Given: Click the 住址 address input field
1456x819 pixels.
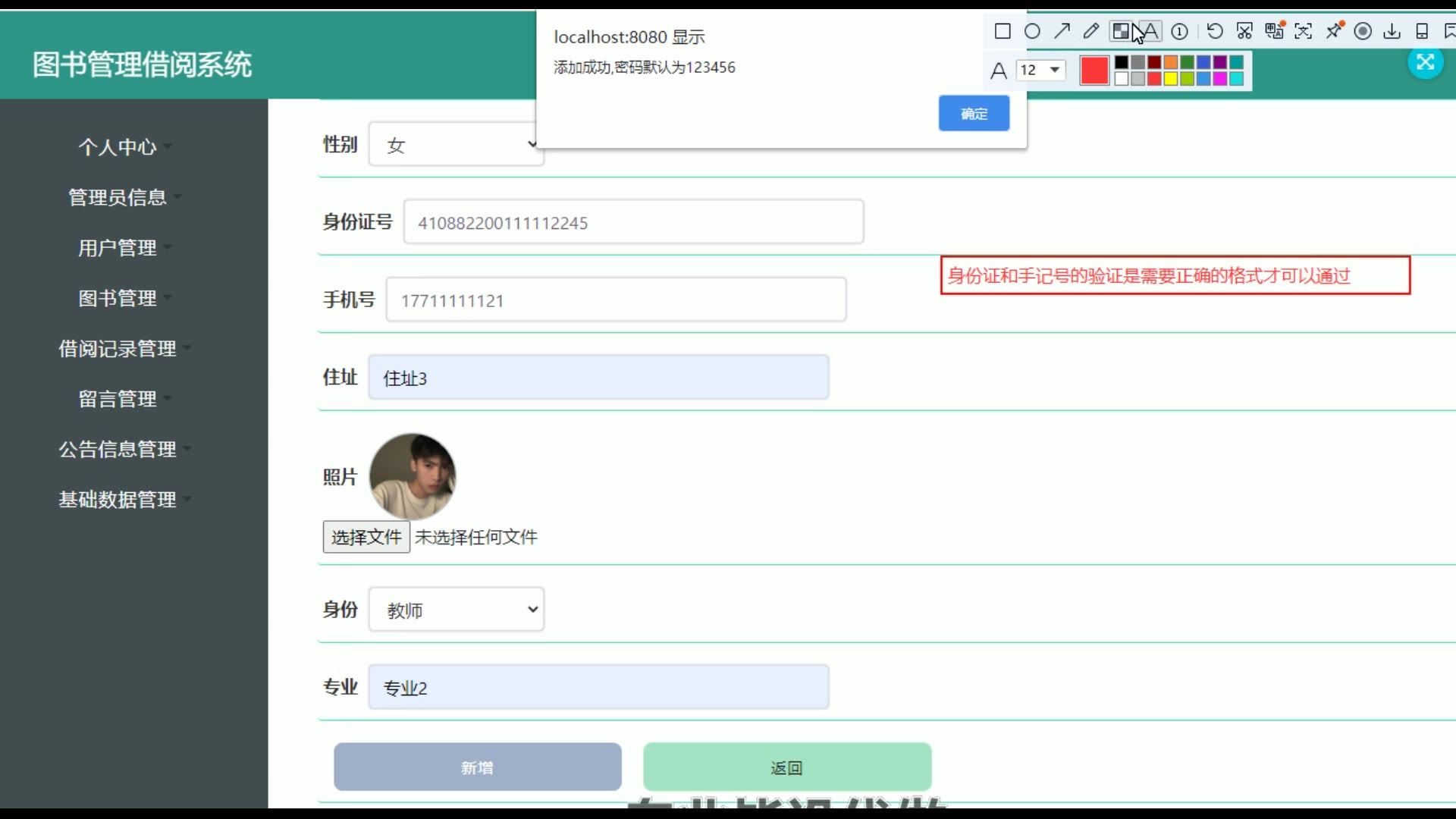Looking at the screenshot, I should tap(598, 377).
